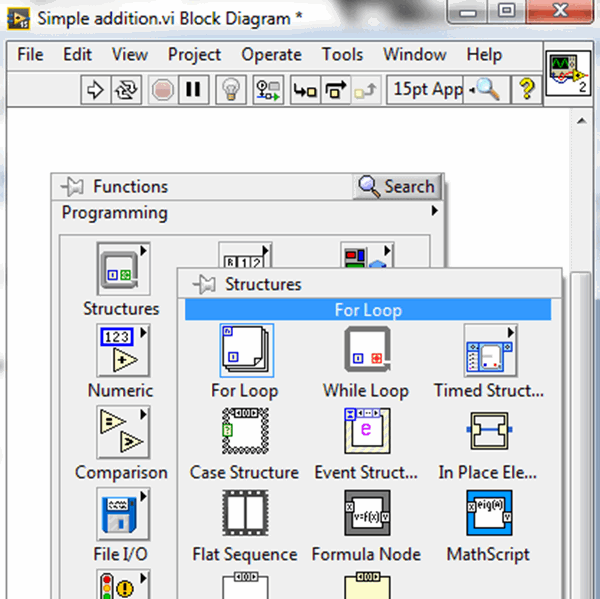The height and width of the screenshot is (599, 600).
Task: Open the Structures subpalette icon
Action: point(123,269)
